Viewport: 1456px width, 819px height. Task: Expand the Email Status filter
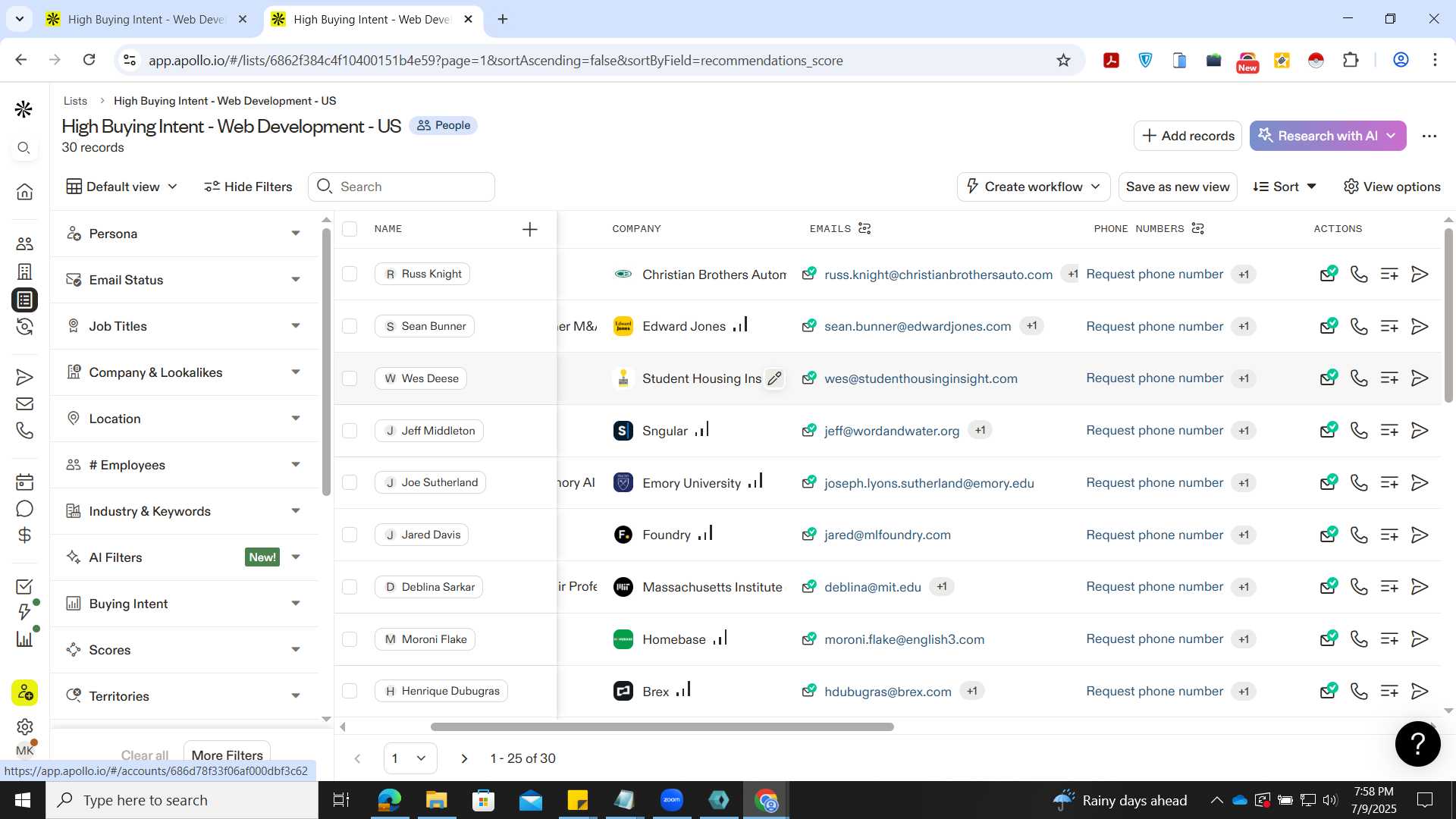click(184, 280)
